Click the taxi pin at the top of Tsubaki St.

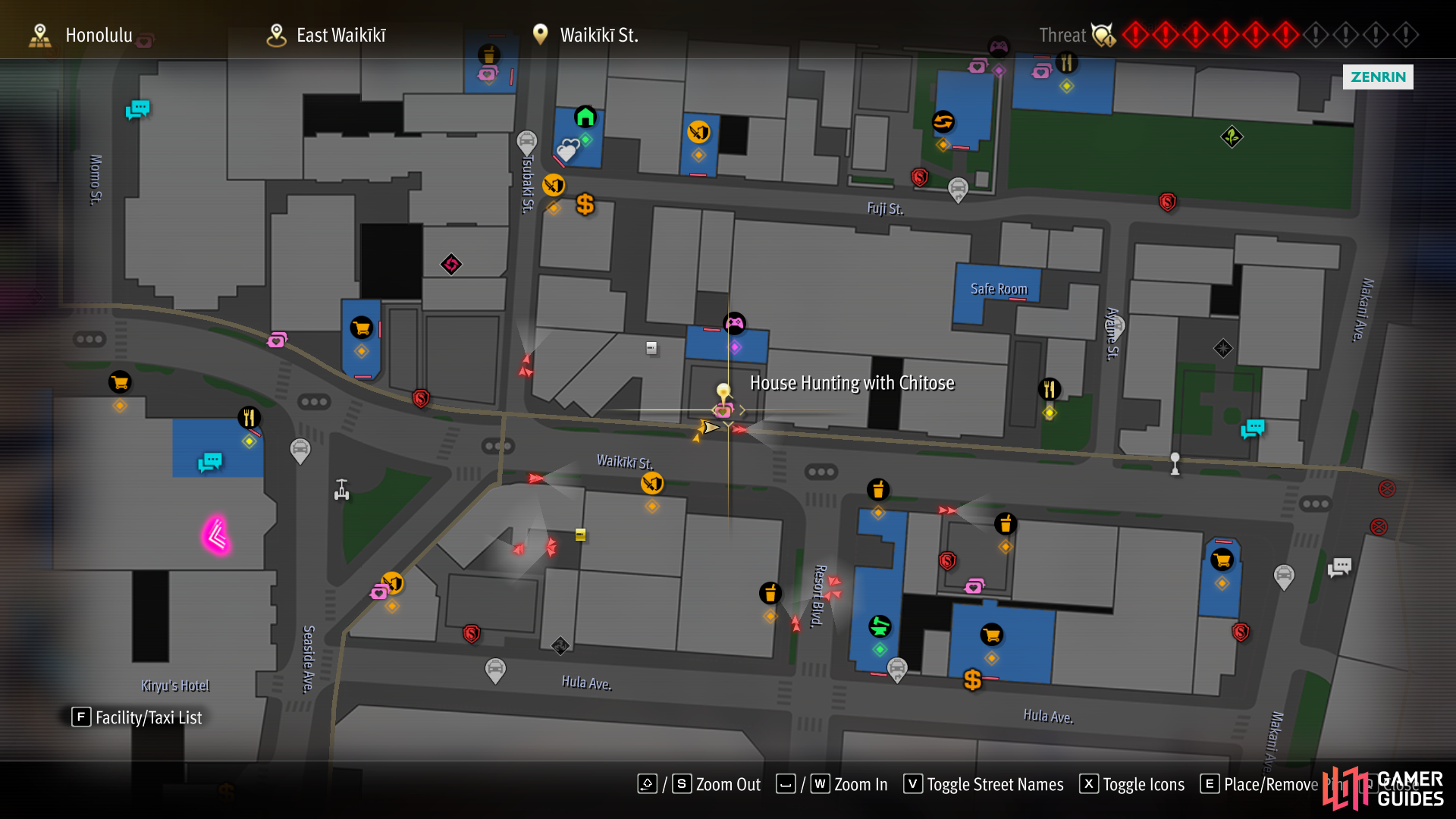click(527, 143)
